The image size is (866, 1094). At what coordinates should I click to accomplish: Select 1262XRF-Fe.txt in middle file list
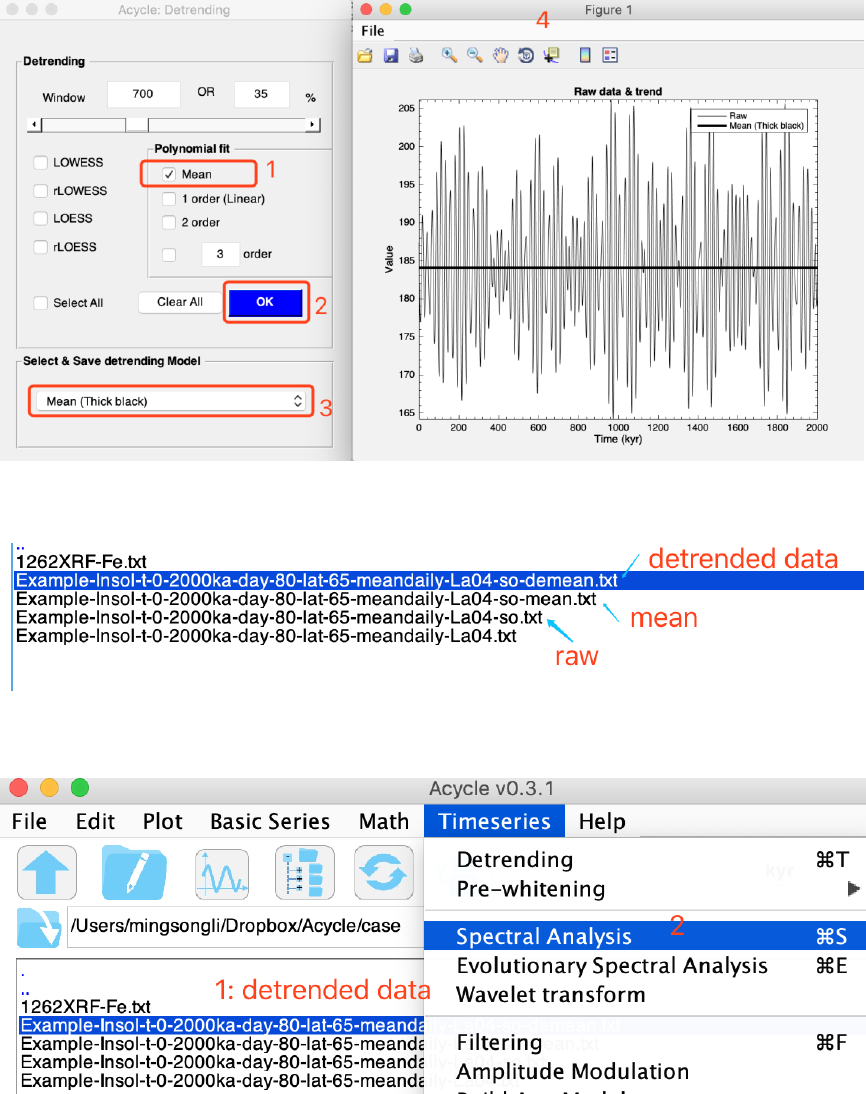82,562
